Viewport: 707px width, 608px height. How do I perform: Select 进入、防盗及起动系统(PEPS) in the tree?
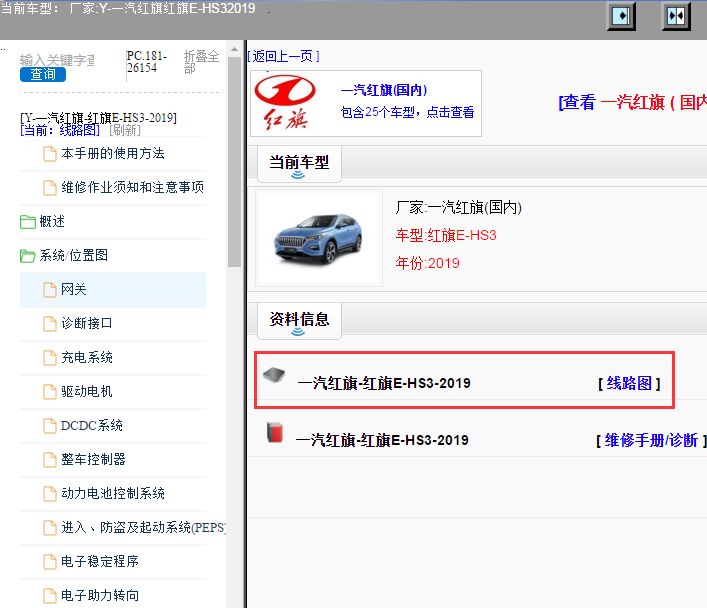[143, 527]
